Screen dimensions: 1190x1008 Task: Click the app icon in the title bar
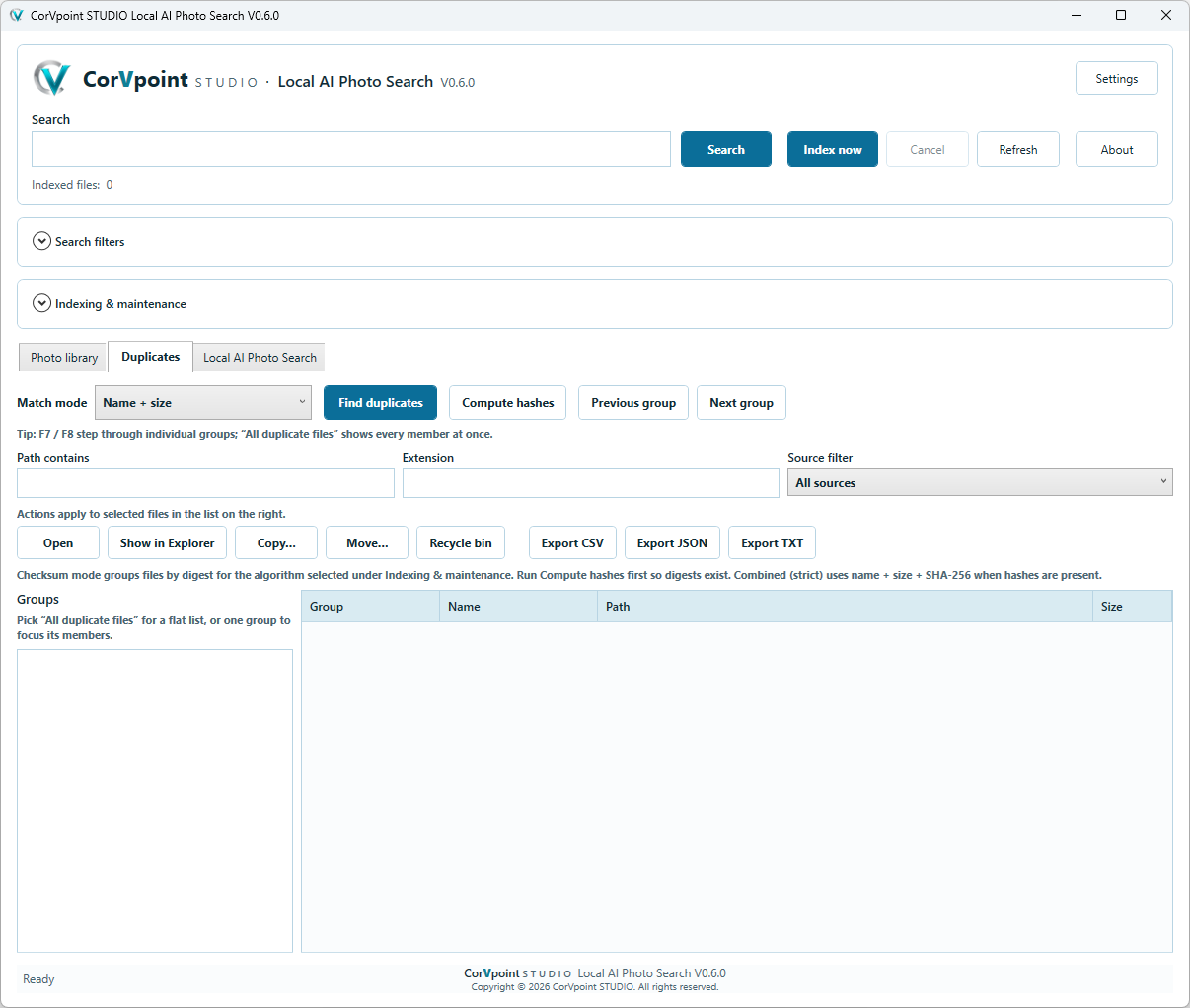(x=16, y=15)
